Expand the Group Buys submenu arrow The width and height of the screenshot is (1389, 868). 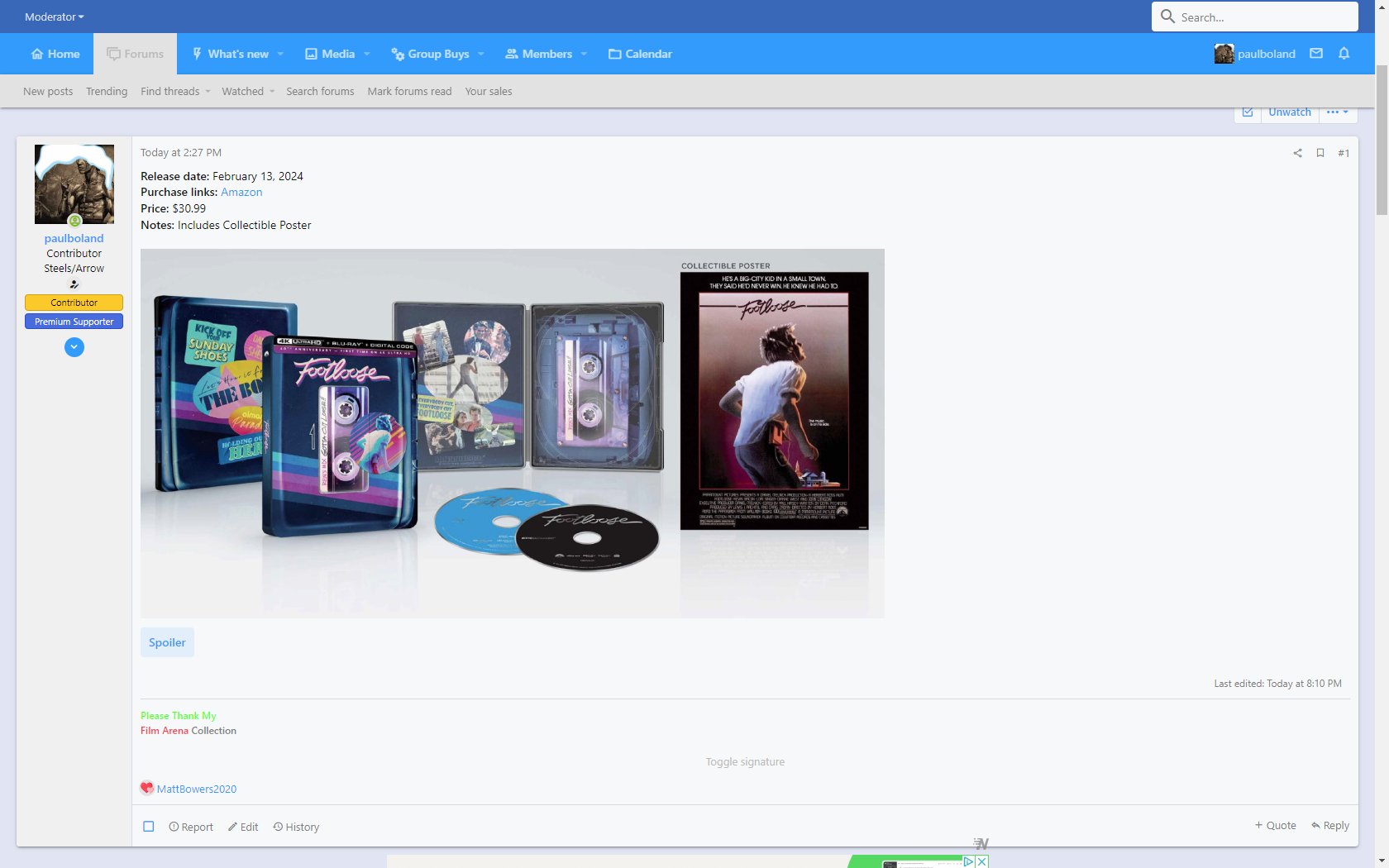point(480,54)
